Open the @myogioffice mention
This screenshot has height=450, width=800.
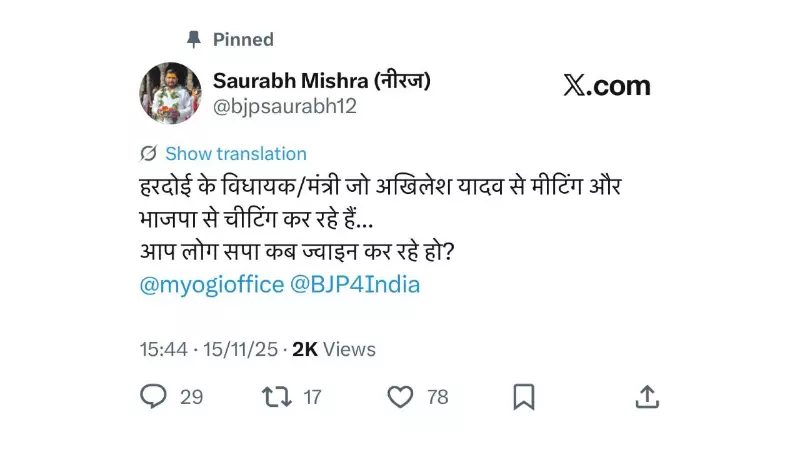coord(210,284)
